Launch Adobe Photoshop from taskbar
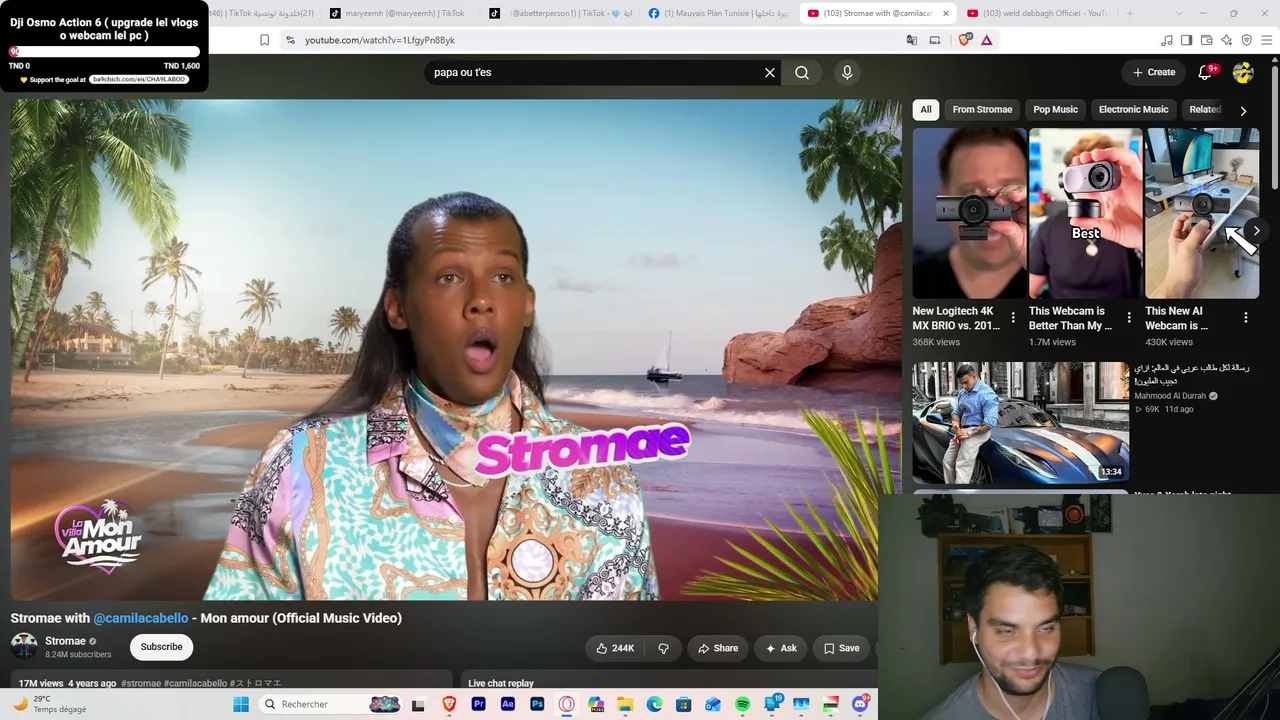 (537, 704)
